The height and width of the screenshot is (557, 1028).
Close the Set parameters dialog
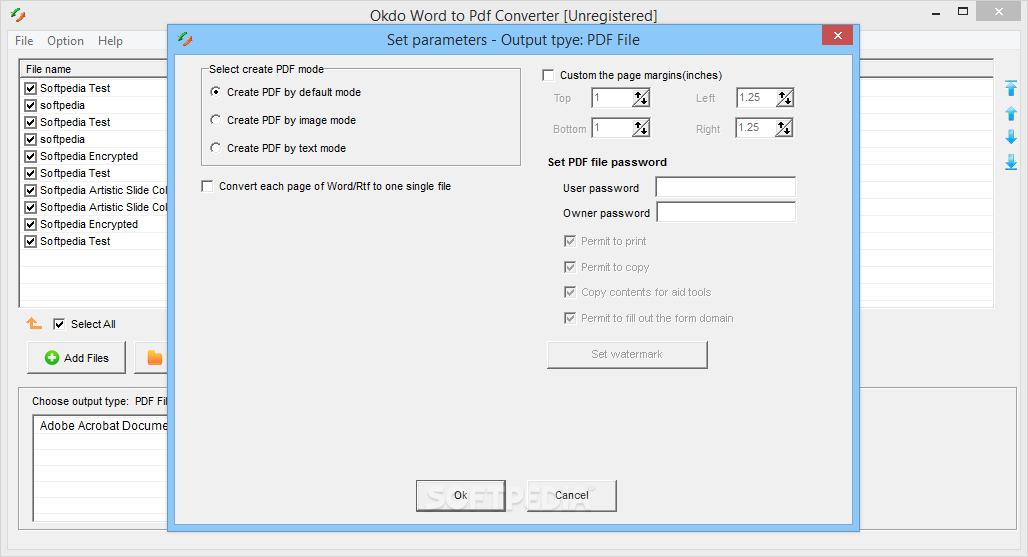coord(837,35)
